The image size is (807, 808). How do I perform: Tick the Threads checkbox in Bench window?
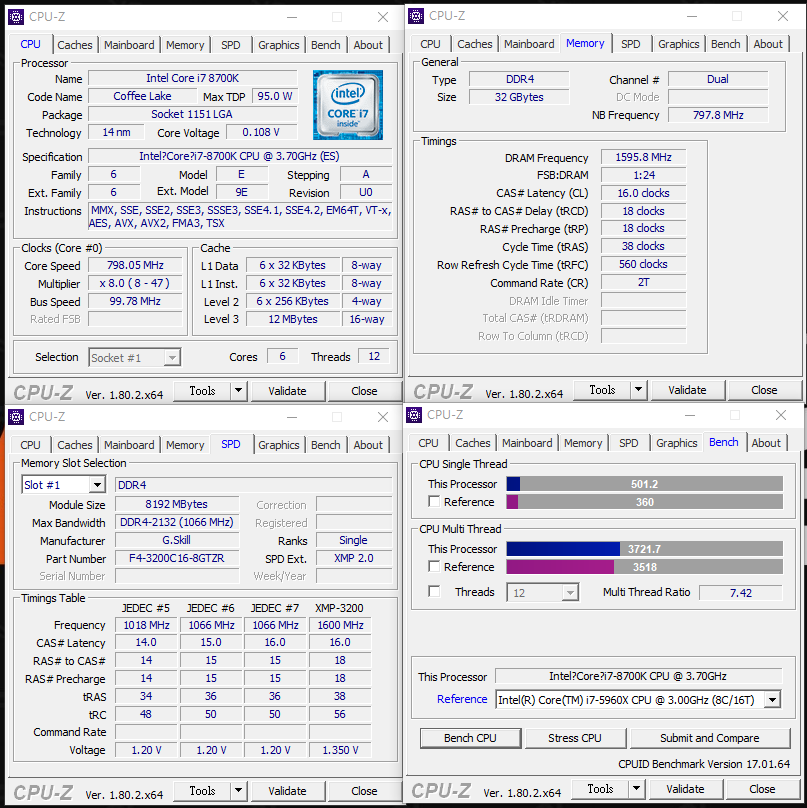pyautogui.click(x=434, y=591)
